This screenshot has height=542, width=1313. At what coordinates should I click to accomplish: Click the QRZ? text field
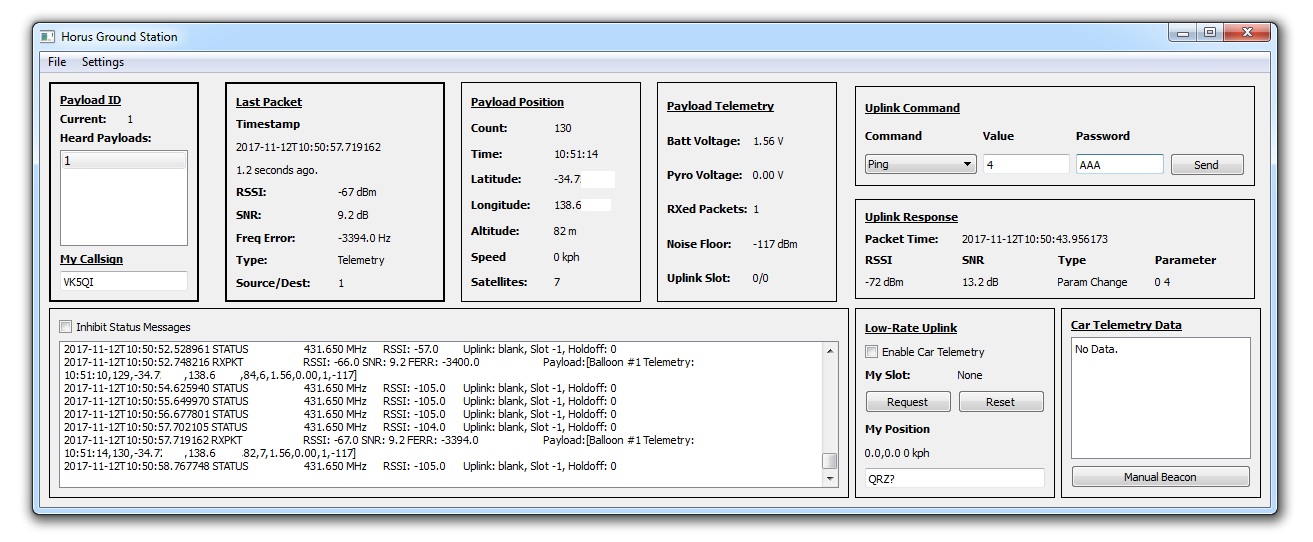click(954, 478)
